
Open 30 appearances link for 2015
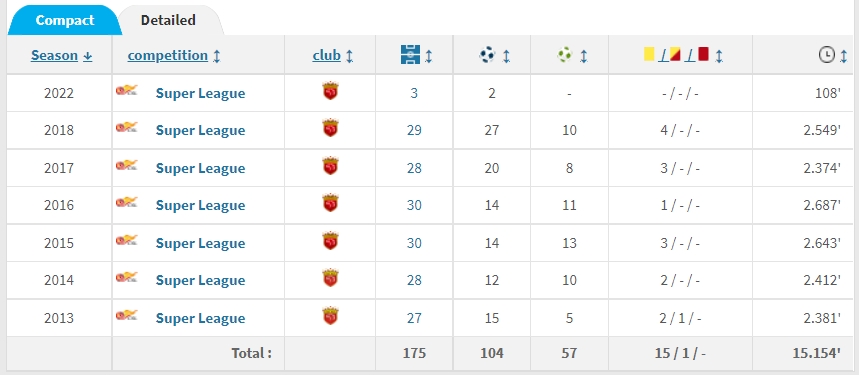[414, 243]
